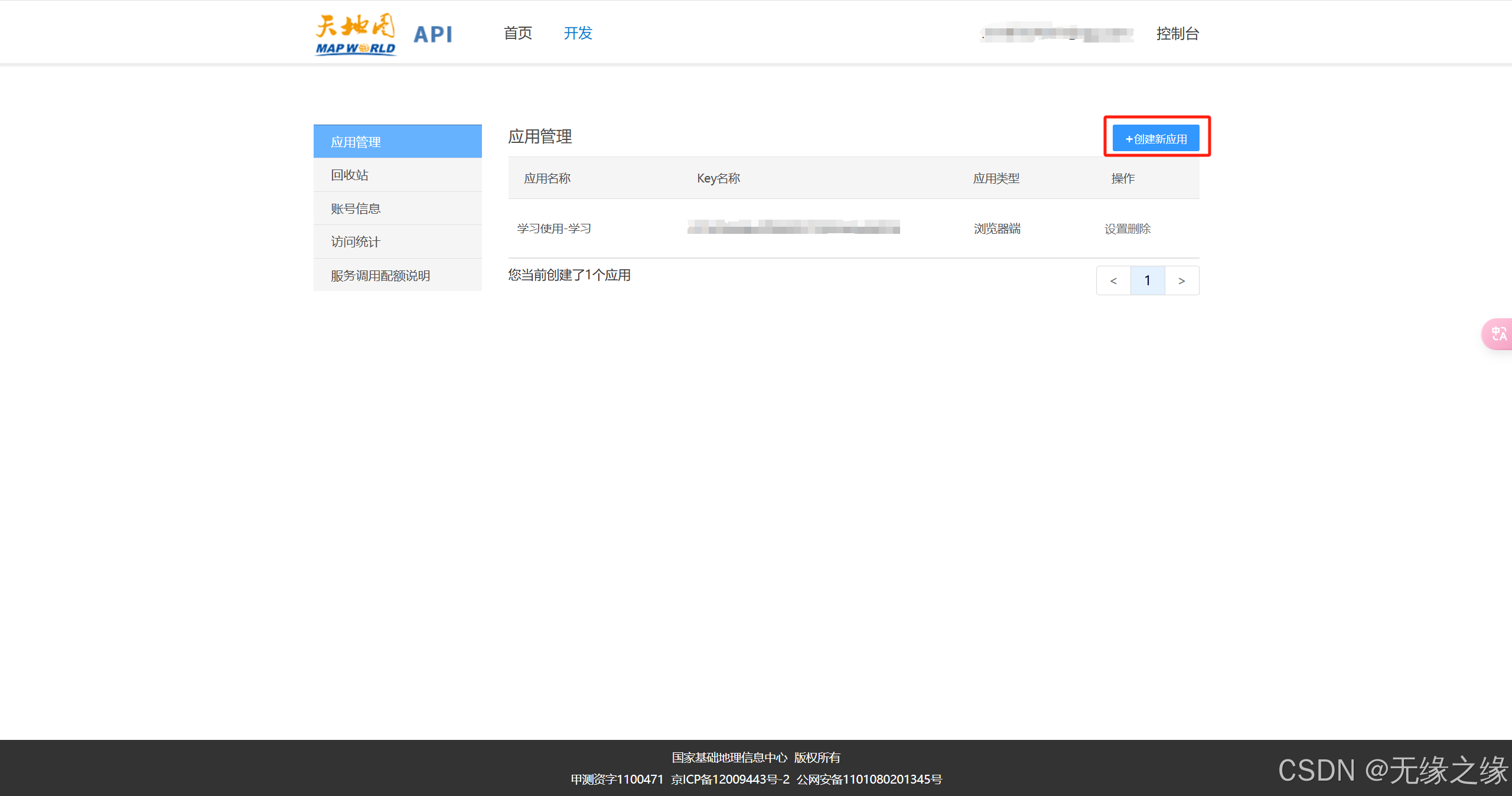
Task: Click the blurred username in header
Action: [x=1057, y=34]
